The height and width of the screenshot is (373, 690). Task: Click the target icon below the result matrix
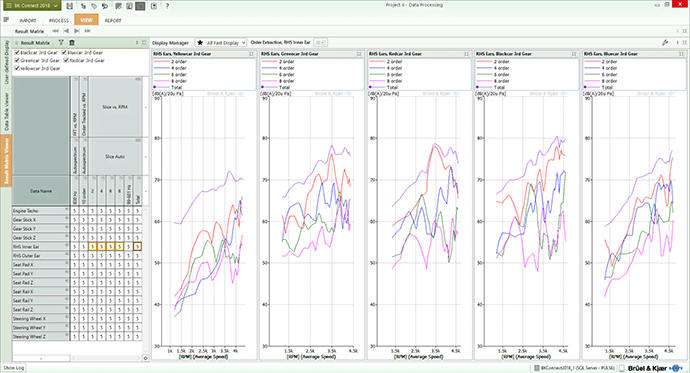point(146,358)
